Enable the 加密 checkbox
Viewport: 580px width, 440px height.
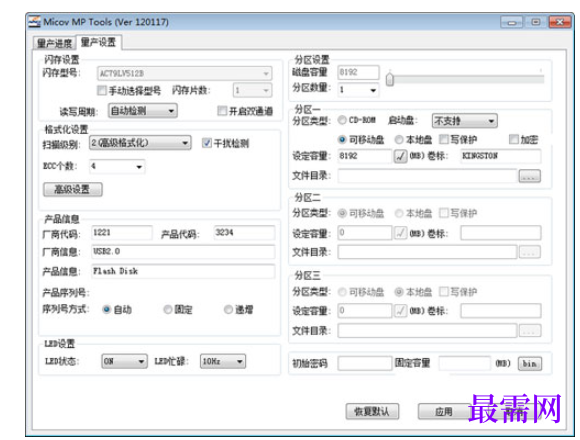click(x=513, y=139)
